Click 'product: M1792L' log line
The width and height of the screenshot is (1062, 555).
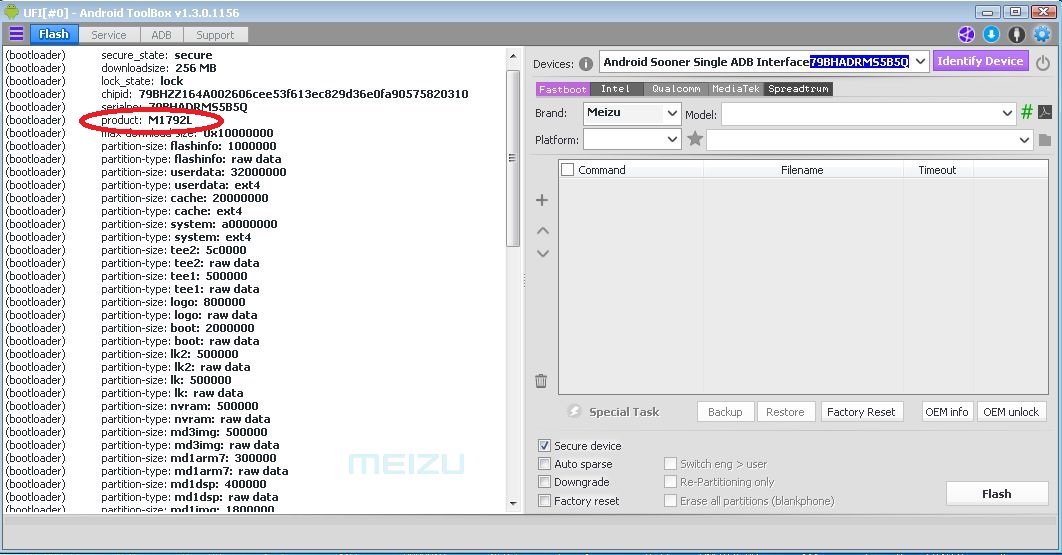[146, 120]
